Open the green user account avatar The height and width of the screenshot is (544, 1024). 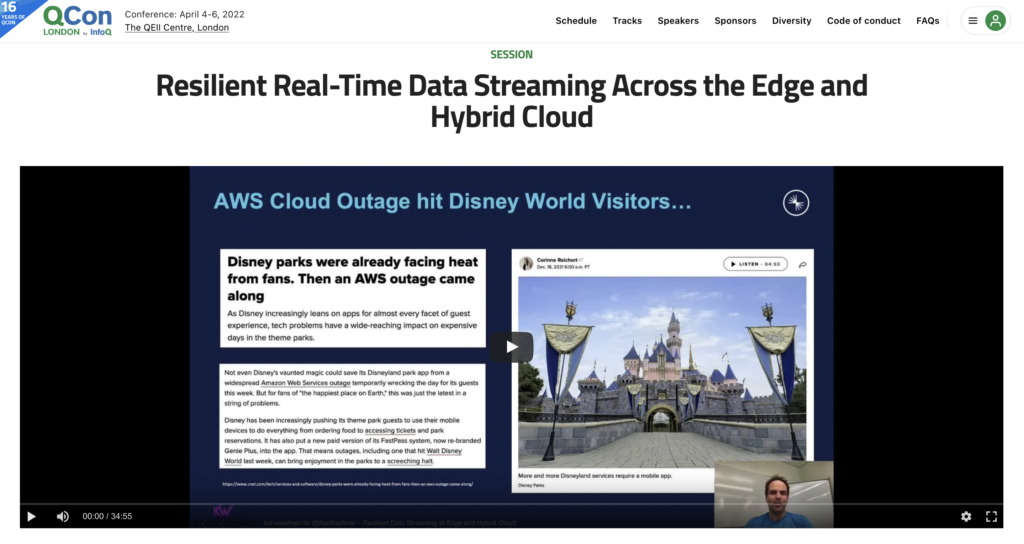[995, 21]
